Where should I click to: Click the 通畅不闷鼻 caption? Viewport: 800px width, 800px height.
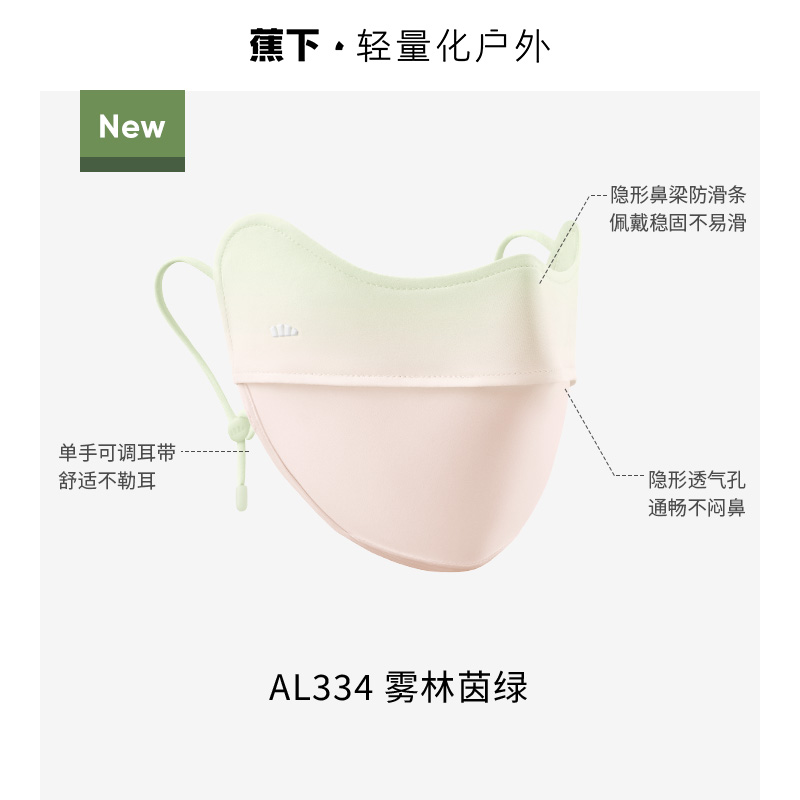(x=697, y=508)
